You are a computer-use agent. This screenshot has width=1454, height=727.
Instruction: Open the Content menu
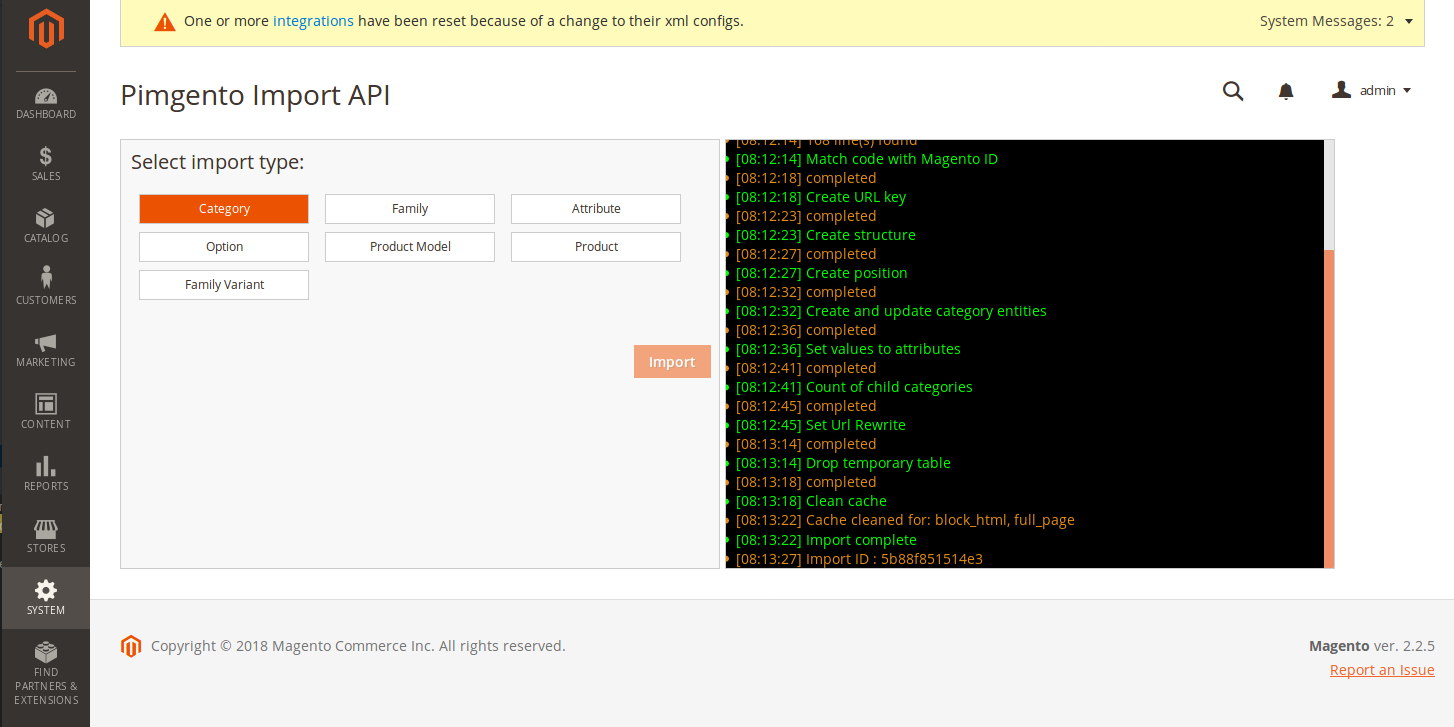[45, 413]
